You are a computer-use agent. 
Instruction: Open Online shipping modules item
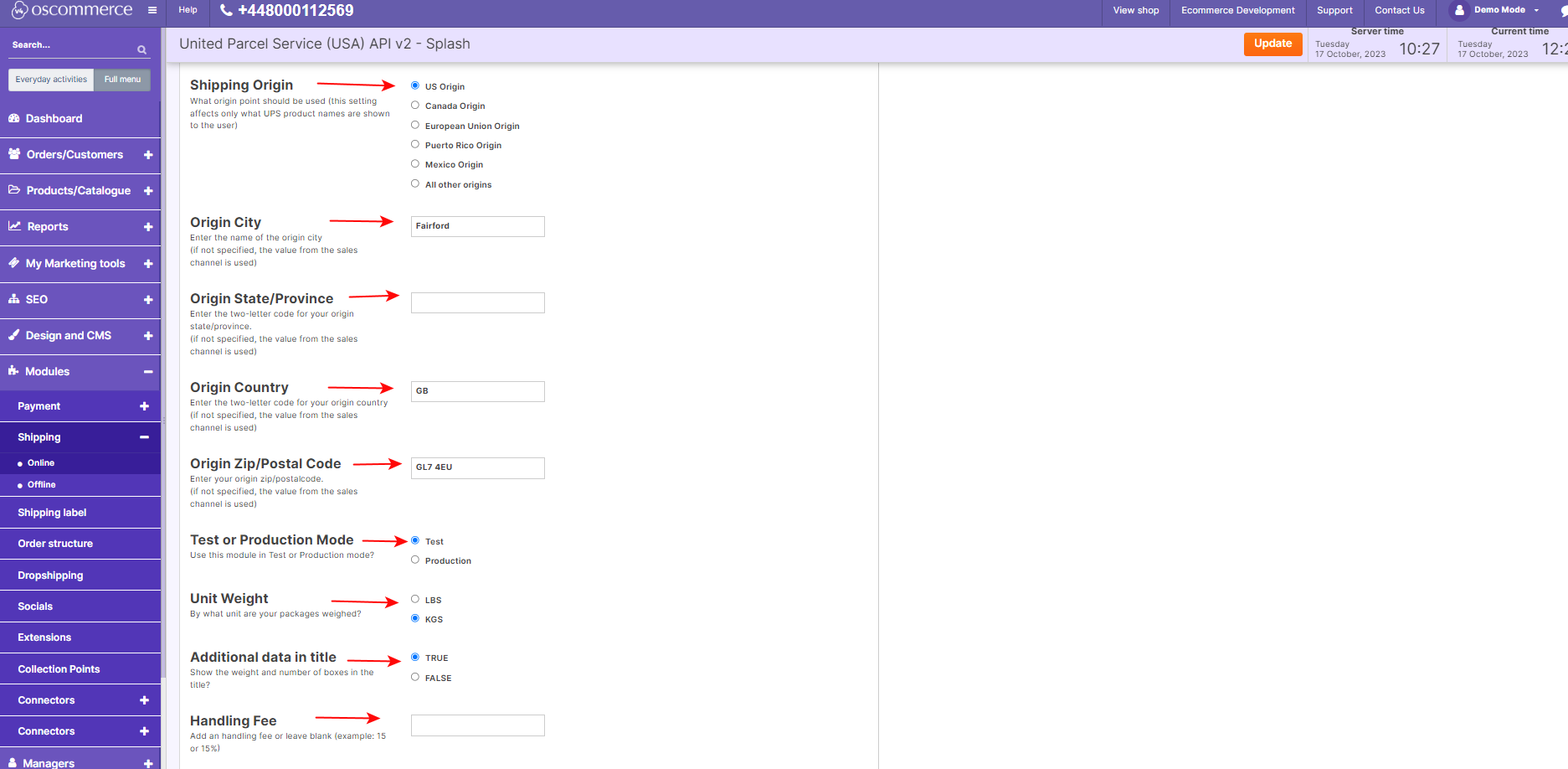click(x=41, y=463)
